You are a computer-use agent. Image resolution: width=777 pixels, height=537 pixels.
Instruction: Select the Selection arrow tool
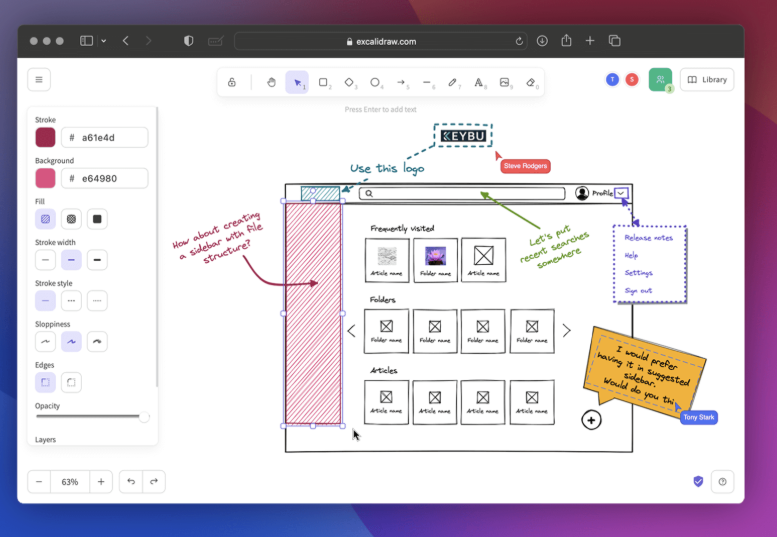297,82
